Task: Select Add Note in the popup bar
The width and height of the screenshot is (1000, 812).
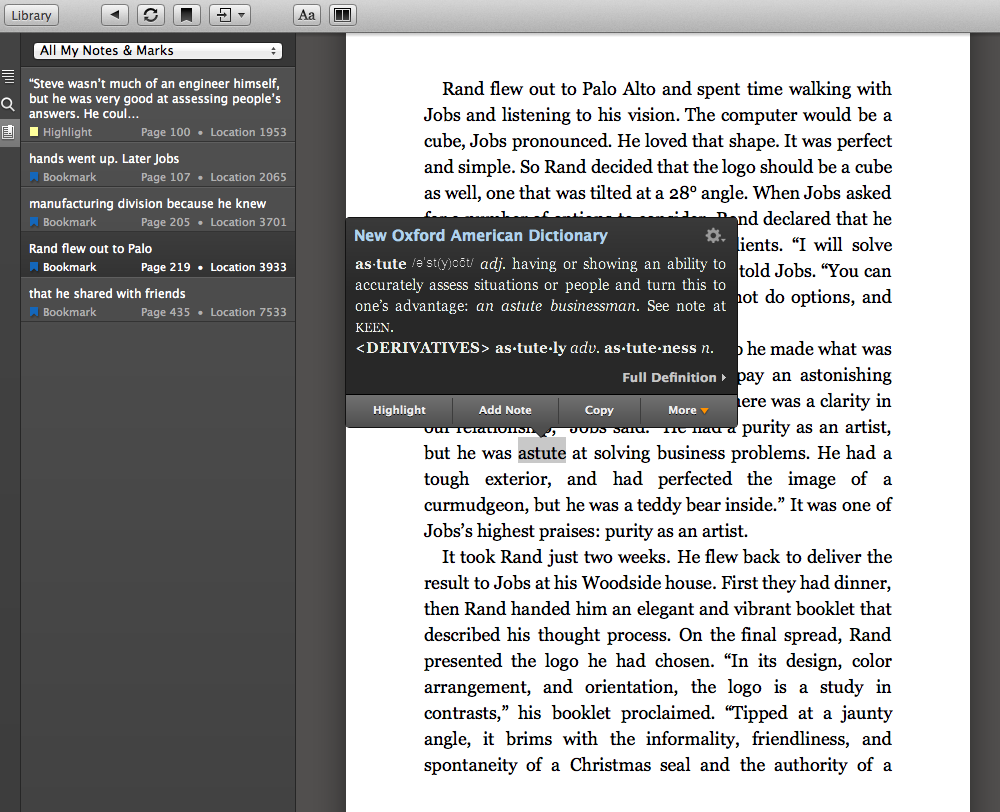Action: (505, 410)
